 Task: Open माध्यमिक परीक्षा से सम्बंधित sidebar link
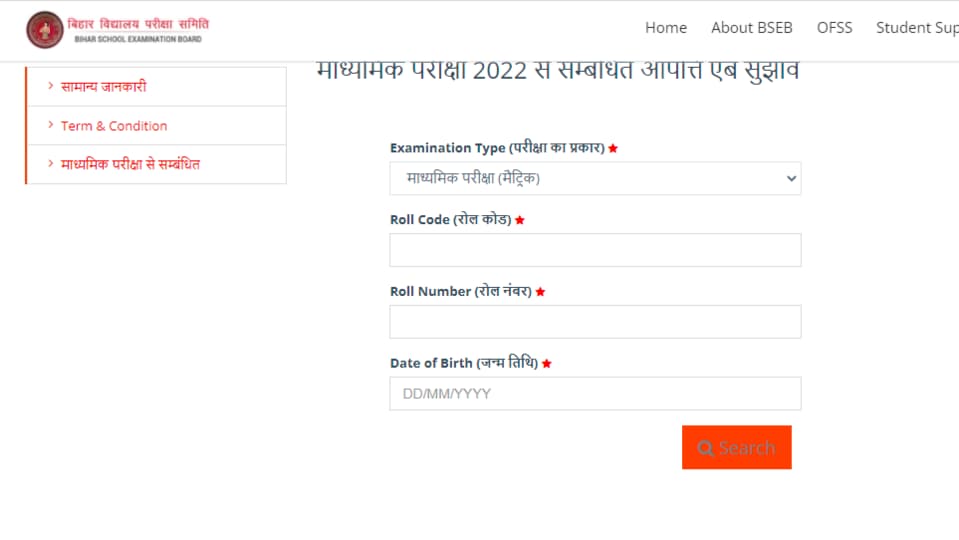coord(130,164)
